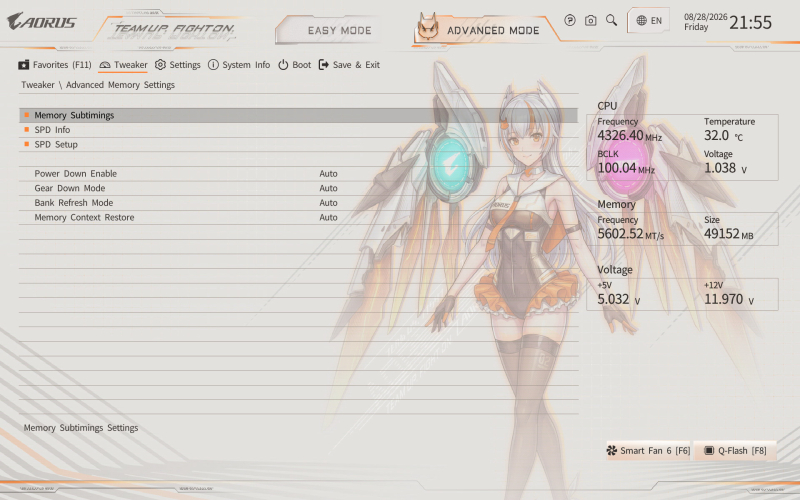Click the CPU frequency 4326.40 MHz value
The image size is (800, 500).
630,136
